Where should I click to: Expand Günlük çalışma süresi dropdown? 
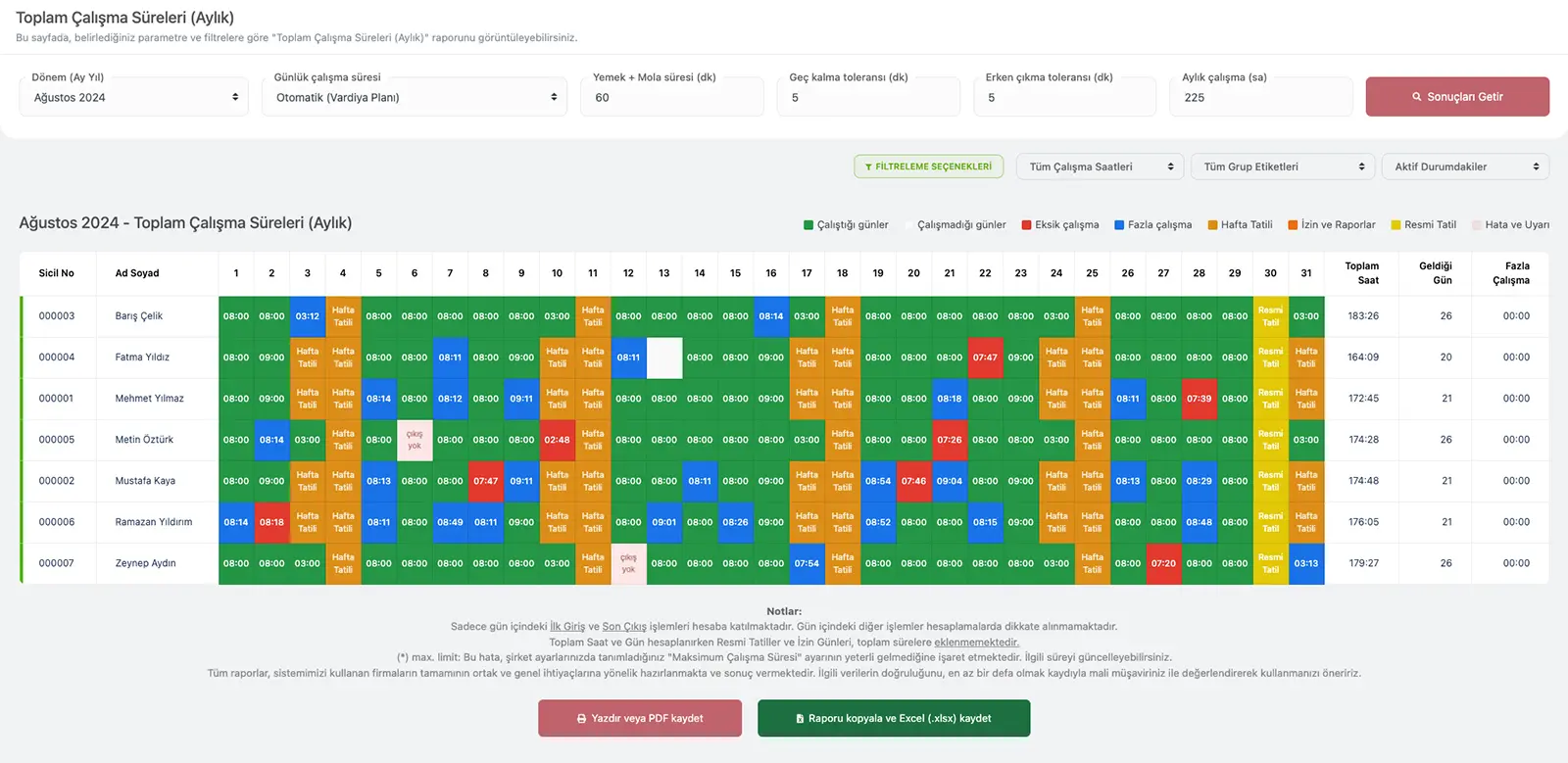pyautogui.click(x=414, y=97)
